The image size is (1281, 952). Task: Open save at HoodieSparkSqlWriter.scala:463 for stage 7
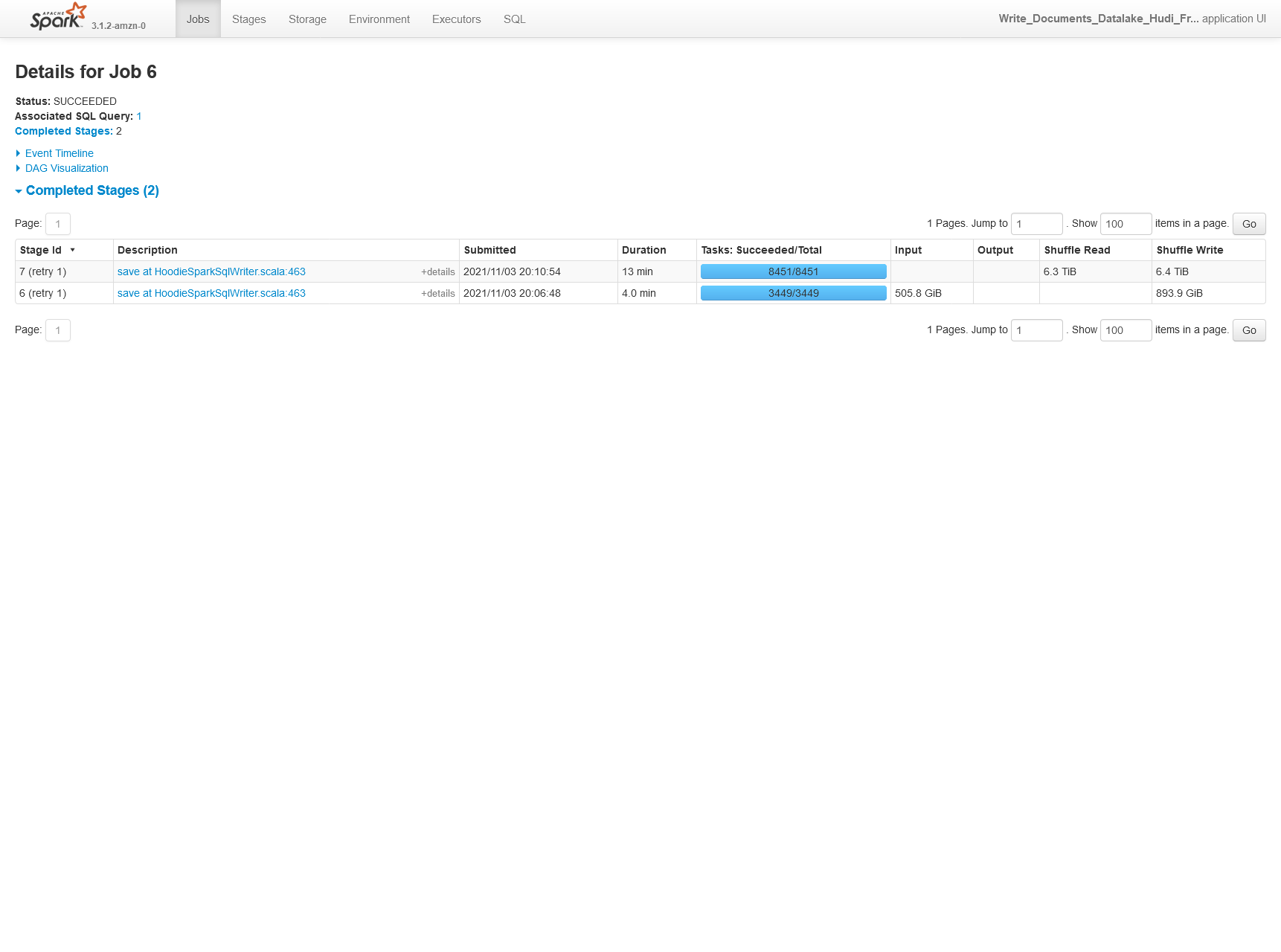(x=211, y=271)
